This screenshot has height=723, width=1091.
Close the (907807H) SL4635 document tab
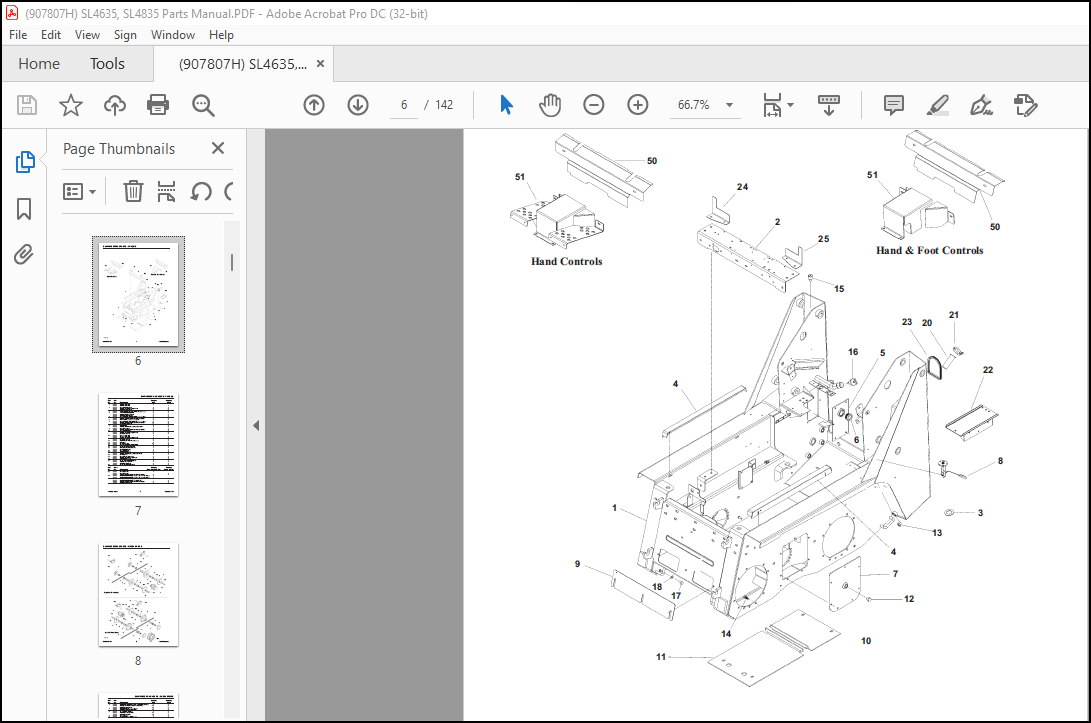321,64
